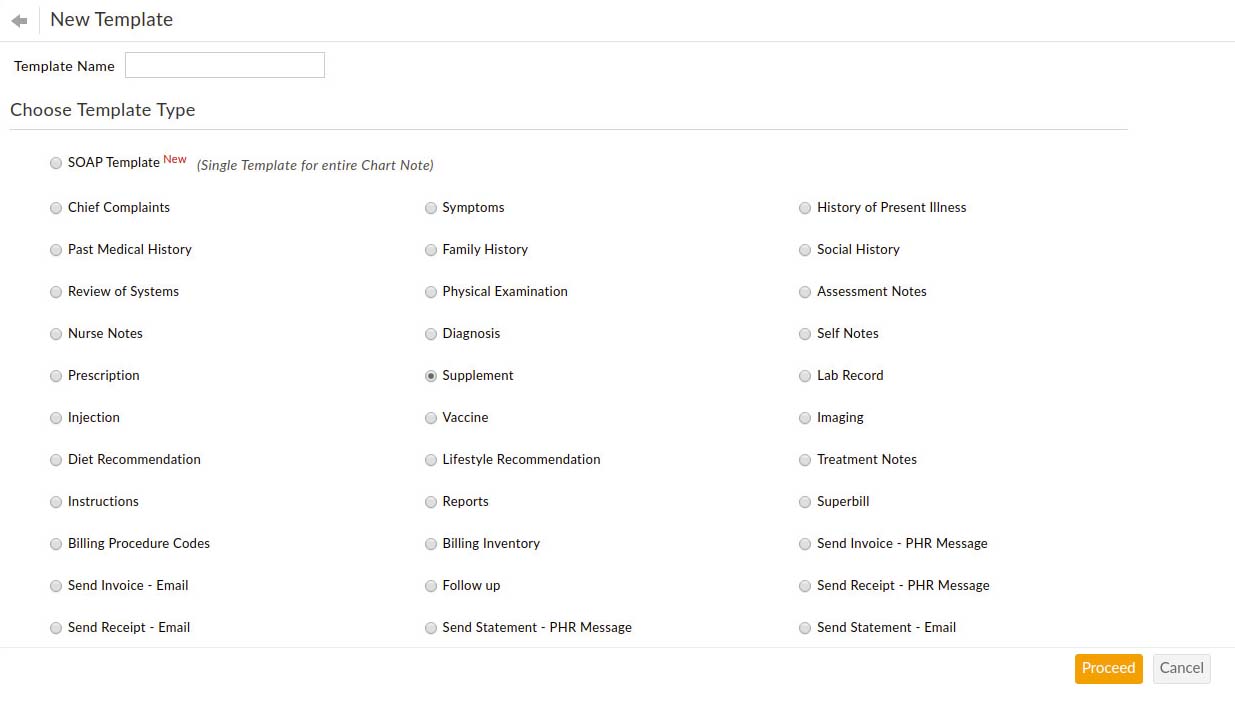This screenshot has width=1235, height=706.
Task: Pick the Past Medical History option
Action: pos(56,250)
